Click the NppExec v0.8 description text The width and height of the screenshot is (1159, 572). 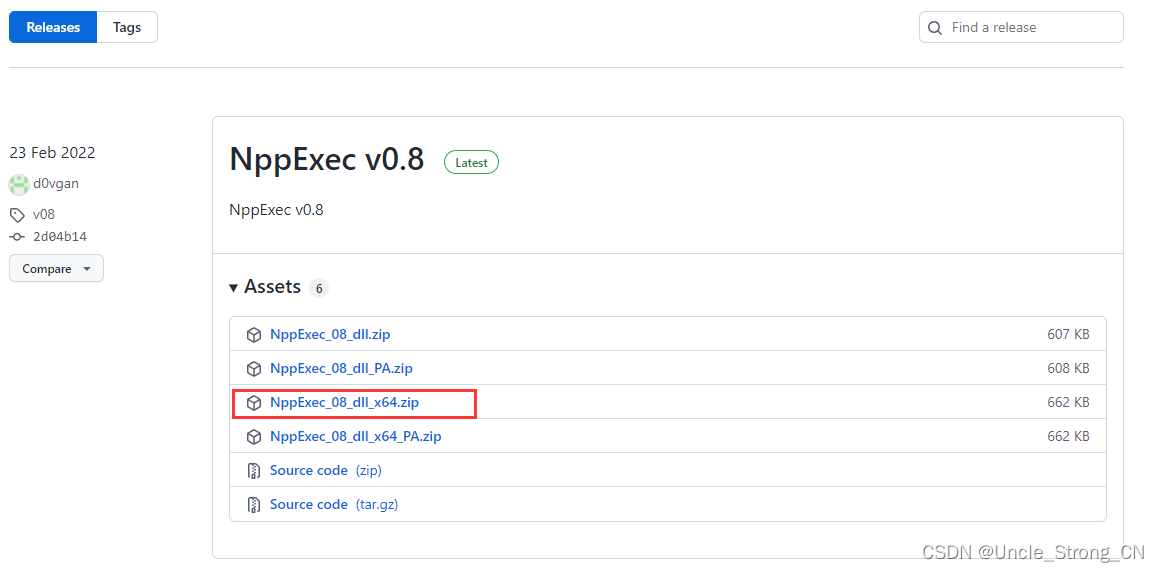click(276, 210)
